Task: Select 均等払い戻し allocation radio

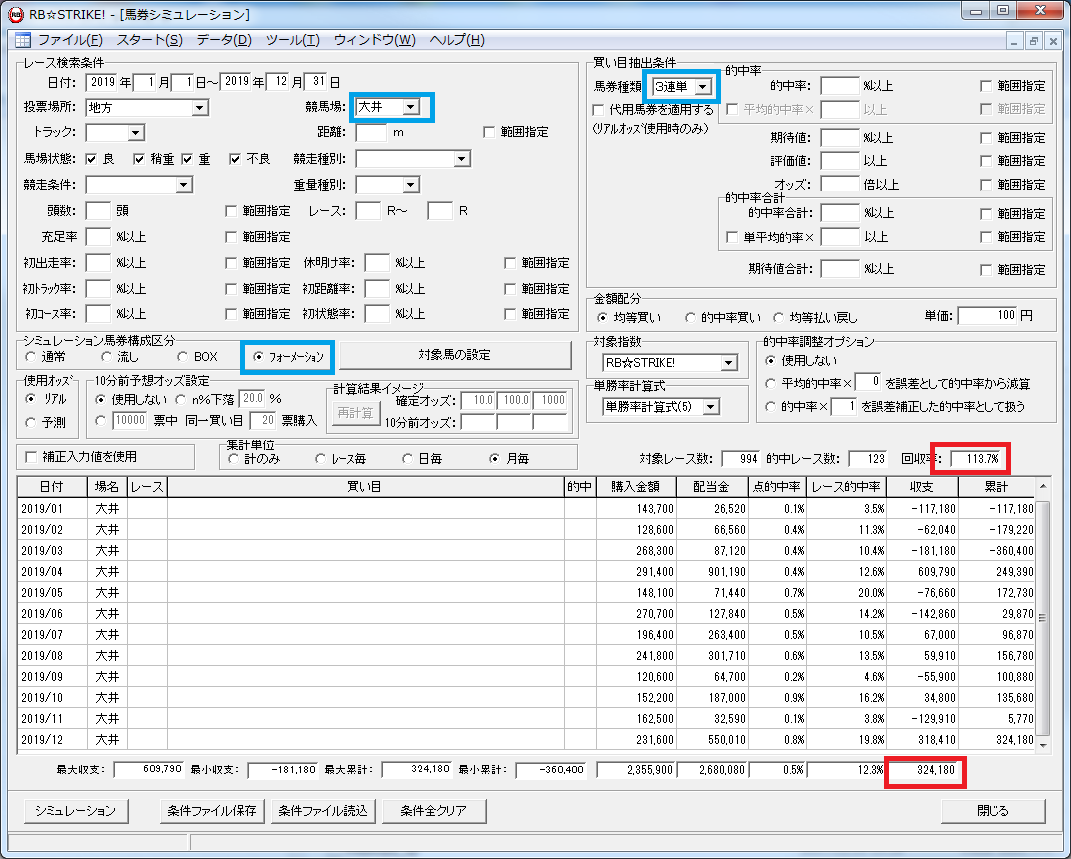Action: [x=779, y=318]
